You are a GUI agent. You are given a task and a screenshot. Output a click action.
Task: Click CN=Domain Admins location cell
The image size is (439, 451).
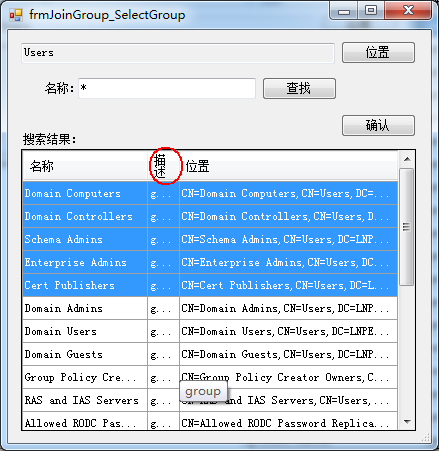pyautogui.click(x=288, y=308)
